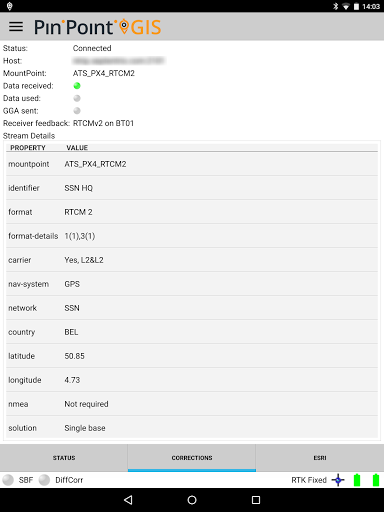Tap the RTK Fixed status text

tap(309, 480)
